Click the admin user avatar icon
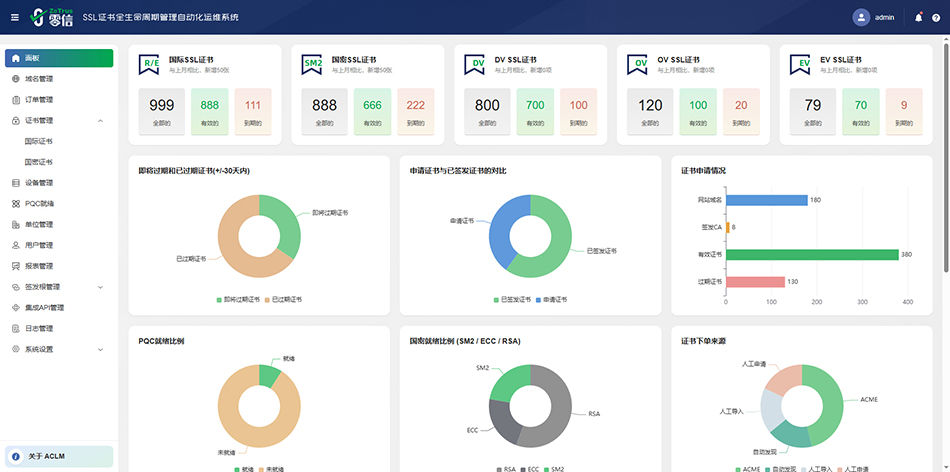 pyautogui.click(x=861, y=17)
